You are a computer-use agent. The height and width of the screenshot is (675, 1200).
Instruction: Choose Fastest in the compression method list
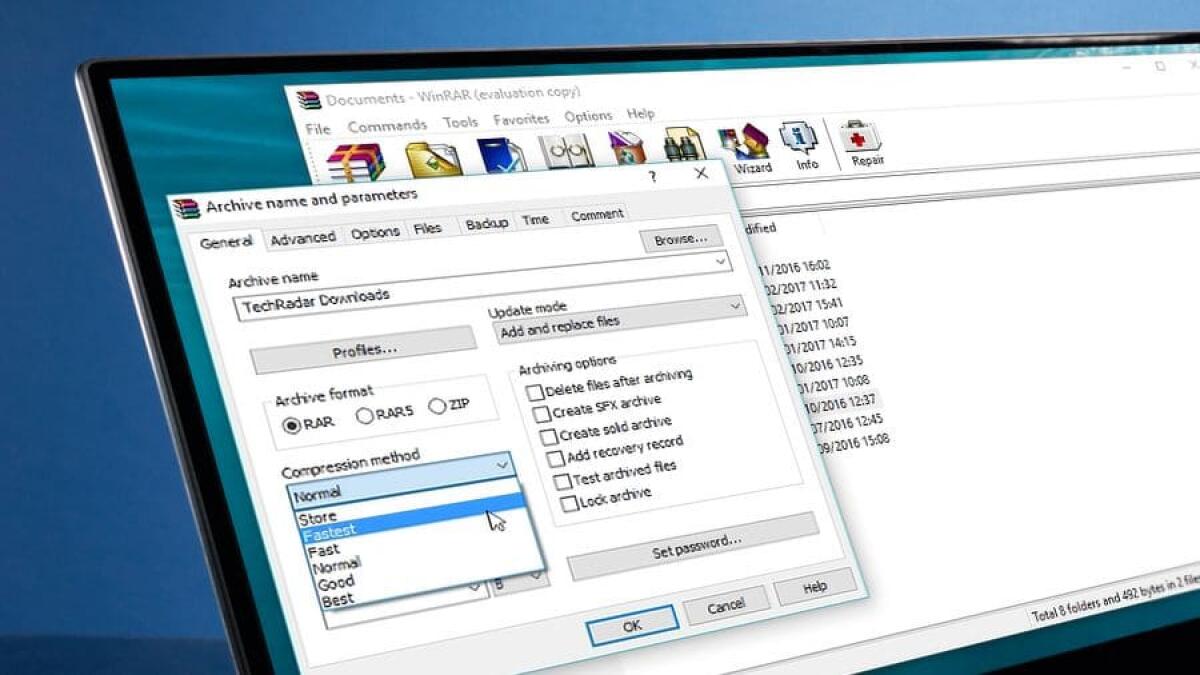(330, 531)
